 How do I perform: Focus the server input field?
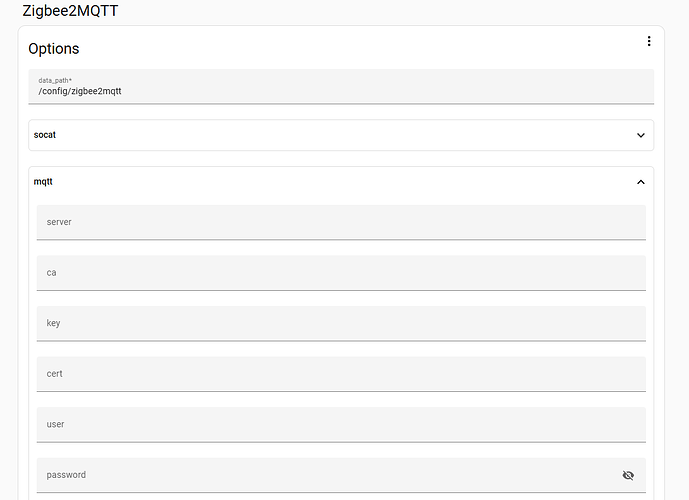340,222
